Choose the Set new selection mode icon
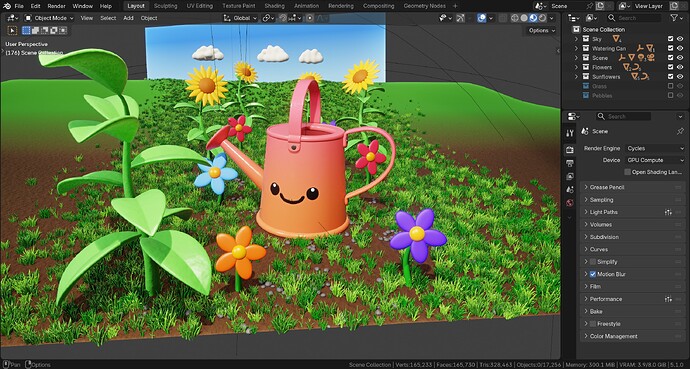The height and width of the screenshot is (369, 690). pyautogui.click(x=26, y=30)
